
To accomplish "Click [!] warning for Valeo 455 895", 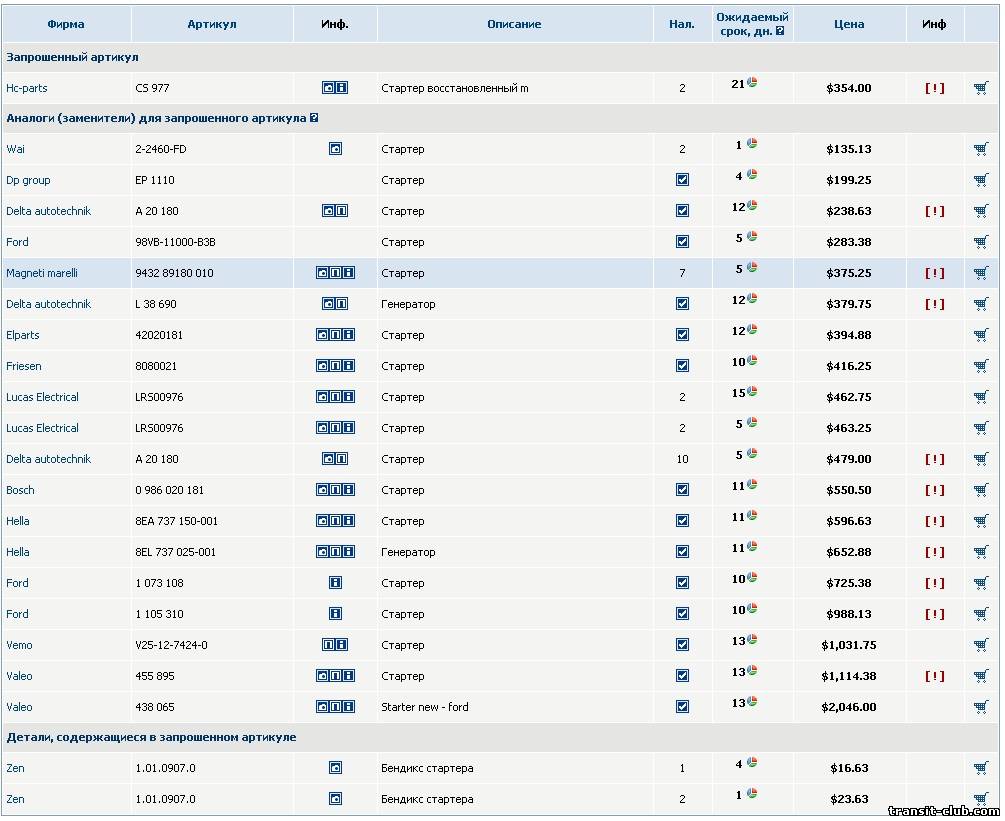I will click(x=934, y=676).
